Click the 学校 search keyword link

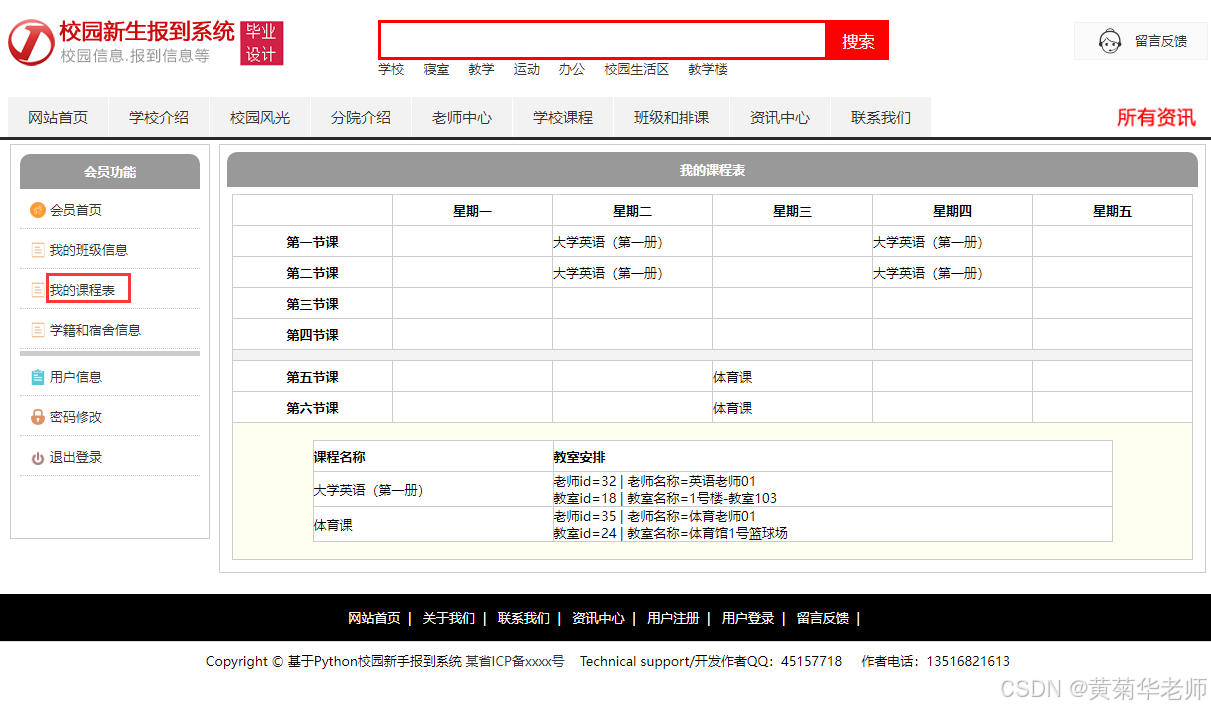pyautogui.click(x=391, y=69)
